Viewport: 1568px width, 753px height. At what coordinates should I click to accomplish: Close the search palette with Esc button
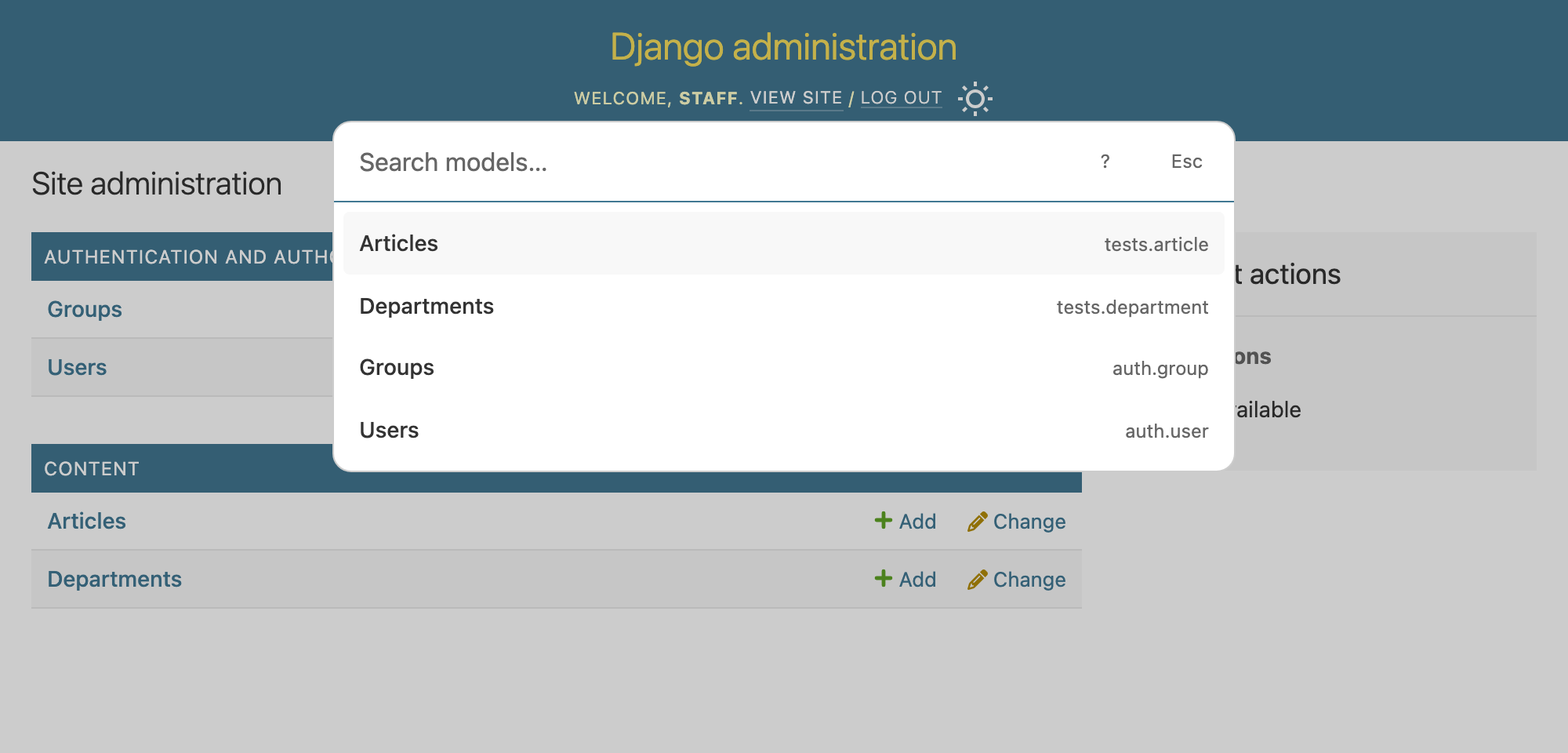[1186, 162]
